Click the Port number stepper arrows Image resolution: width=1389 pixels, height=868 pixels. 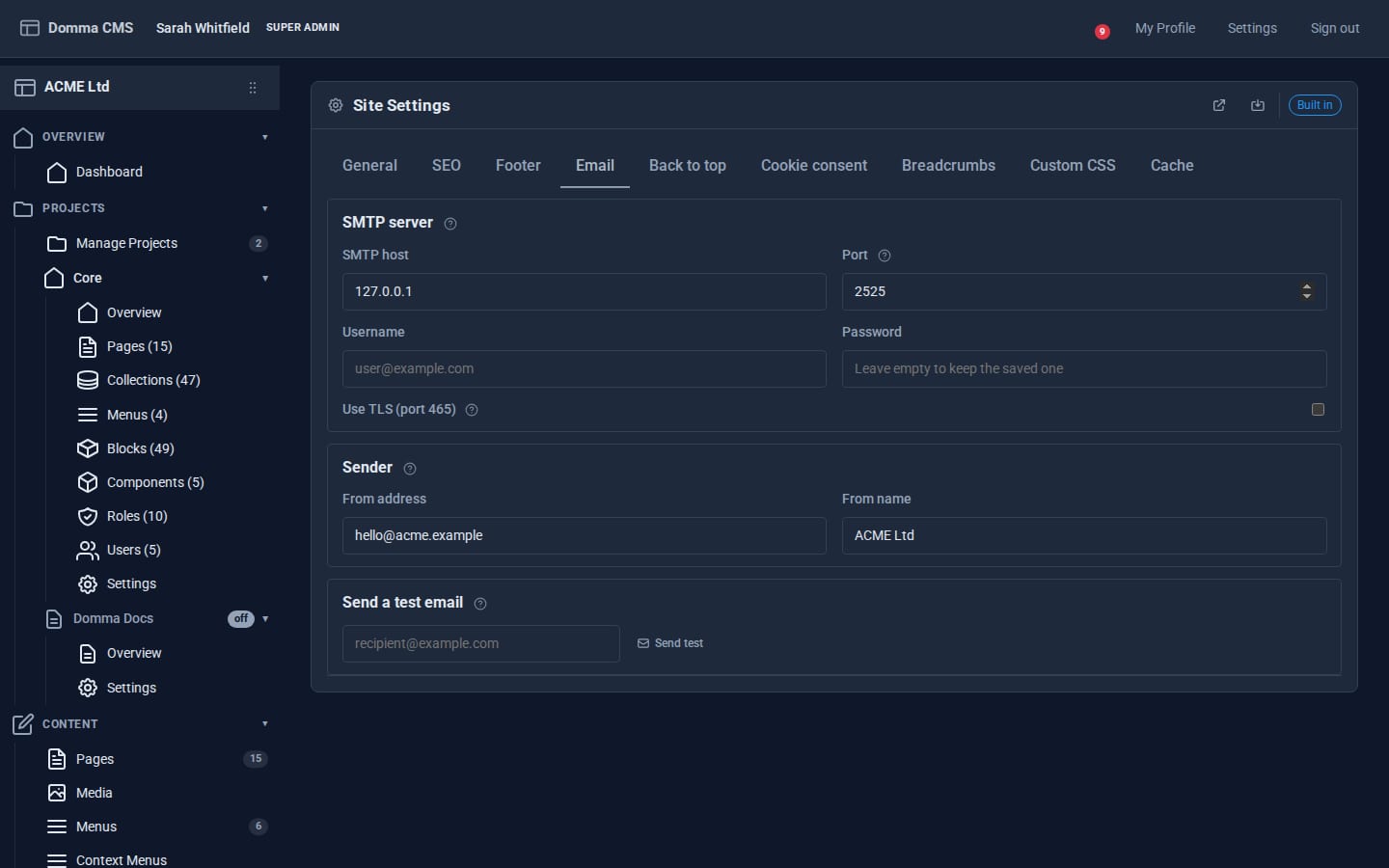click(1307, 291)
